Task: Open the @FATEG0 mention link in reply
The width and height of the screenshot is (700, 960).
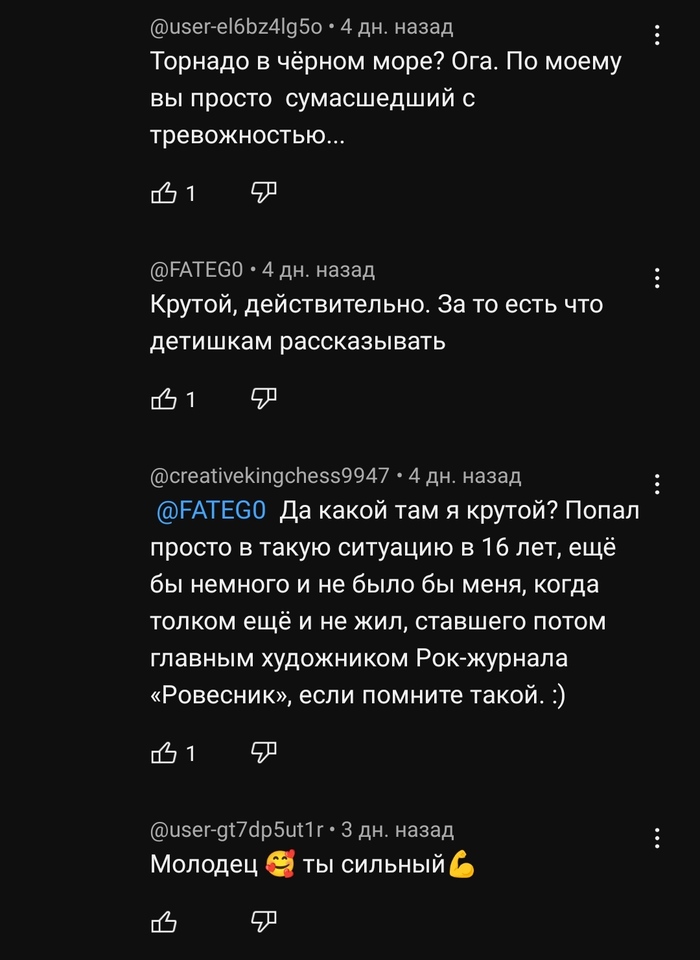Action: click(212, 511)
